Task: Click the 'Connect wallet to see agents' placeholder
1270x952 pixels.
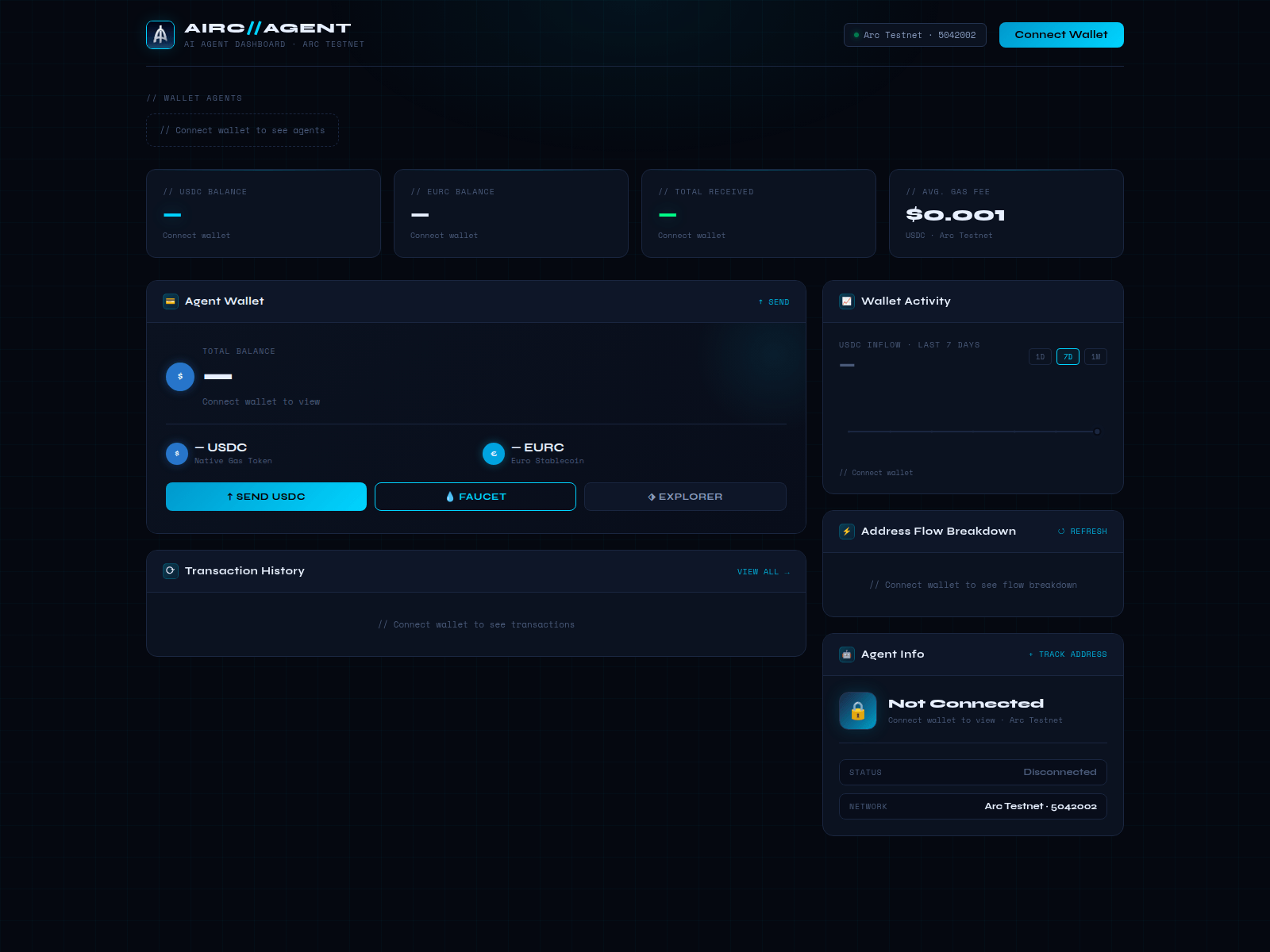Action: 243,130
